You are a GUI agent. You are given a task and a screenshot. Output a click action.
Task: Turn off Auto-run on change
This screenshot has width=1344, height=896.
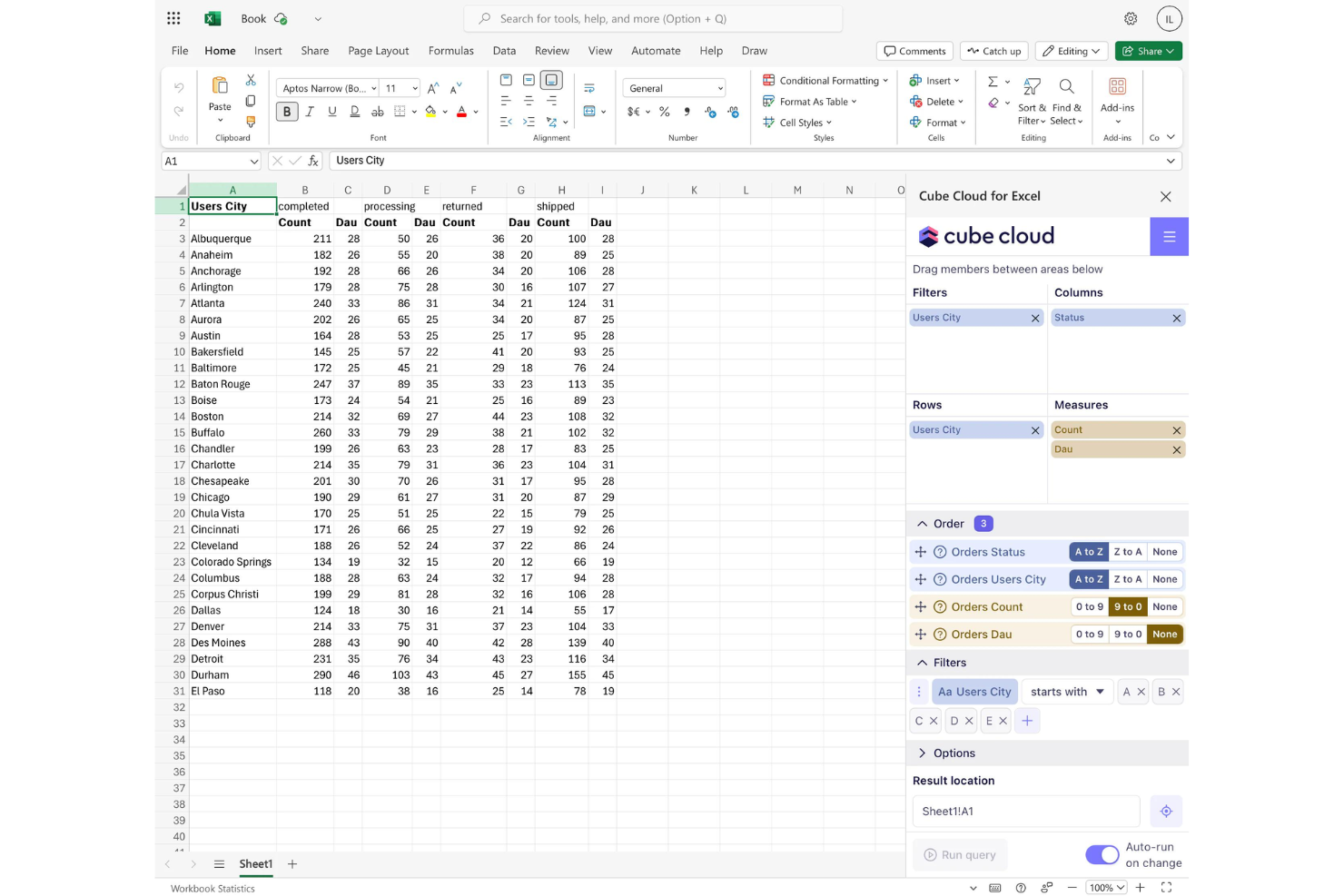(1102, 855)
